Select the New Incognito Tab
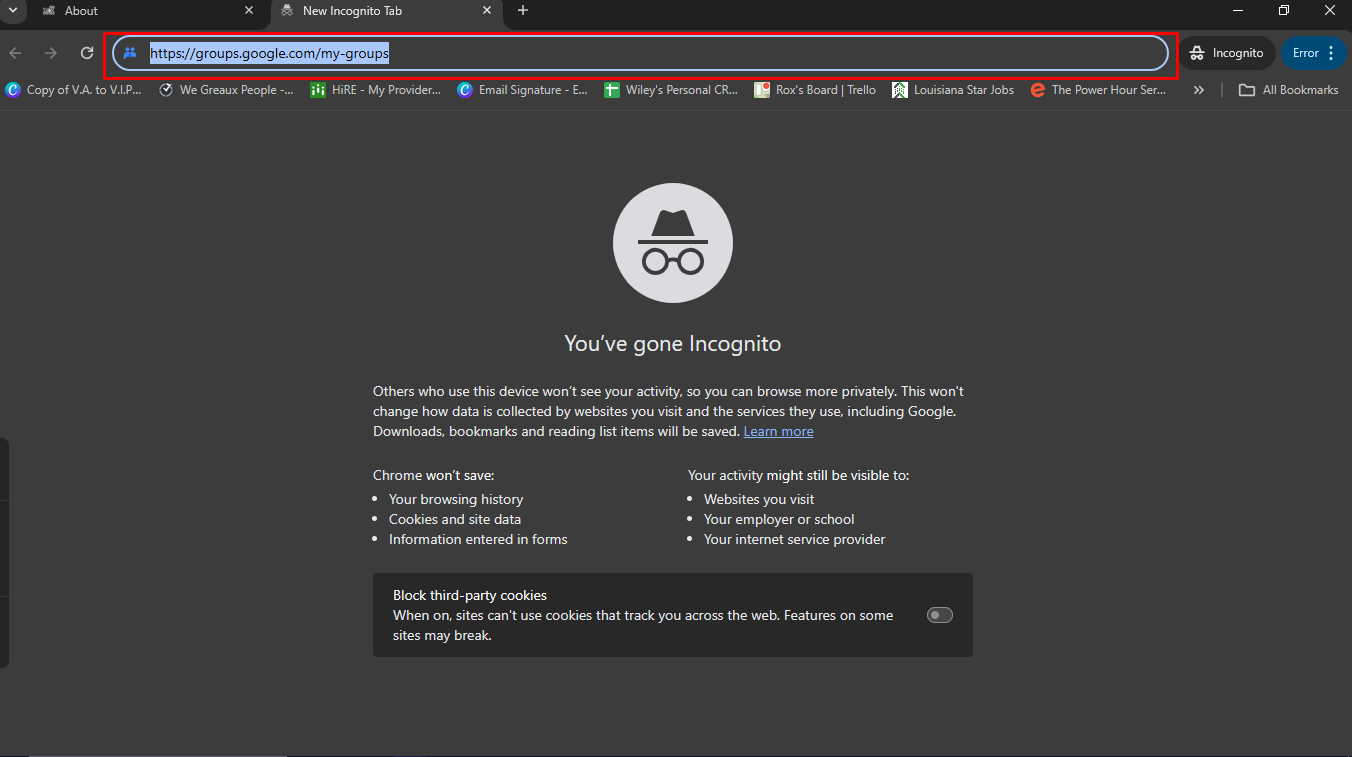Image resolution: width=1352 pixels, height=757 pixels. pyautogui.click(x=380, y=11)
